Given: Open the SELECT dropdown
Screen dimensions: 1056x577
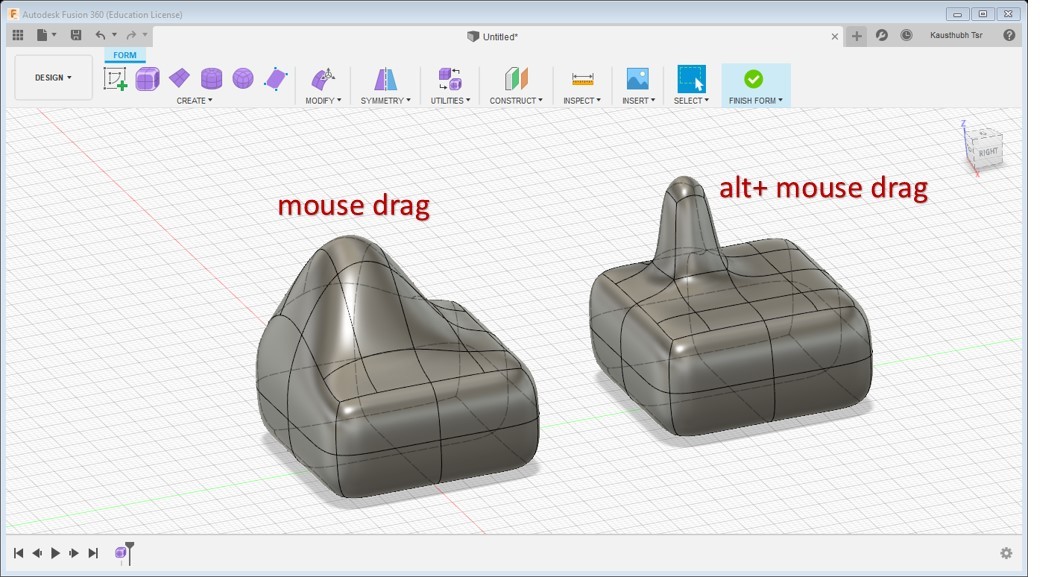Looking at the screenshot, I should (x=691, y=100).
